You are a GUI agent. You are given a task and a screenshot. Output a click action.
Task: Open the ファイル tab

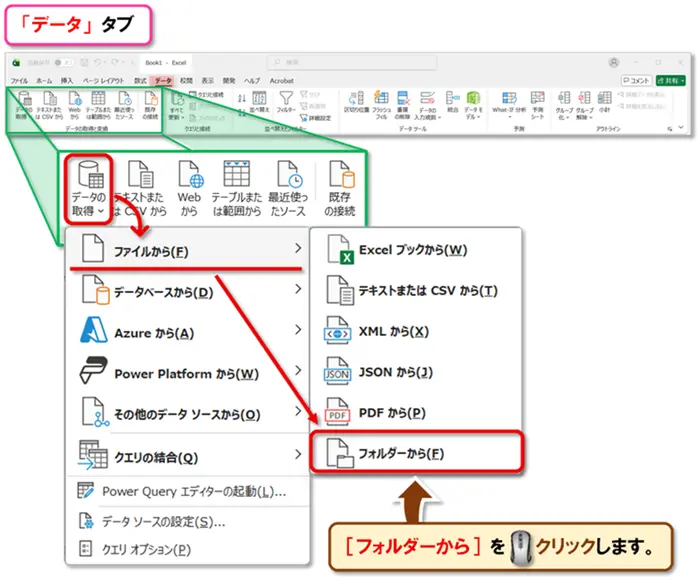(19, 81)
